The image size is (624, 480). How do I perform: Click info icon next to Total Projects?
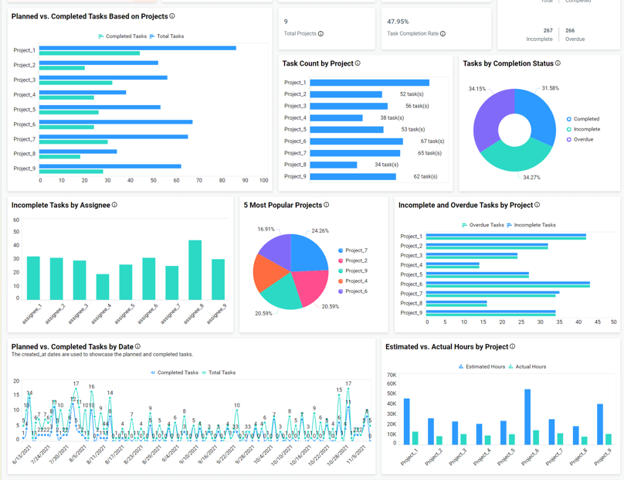321,34
